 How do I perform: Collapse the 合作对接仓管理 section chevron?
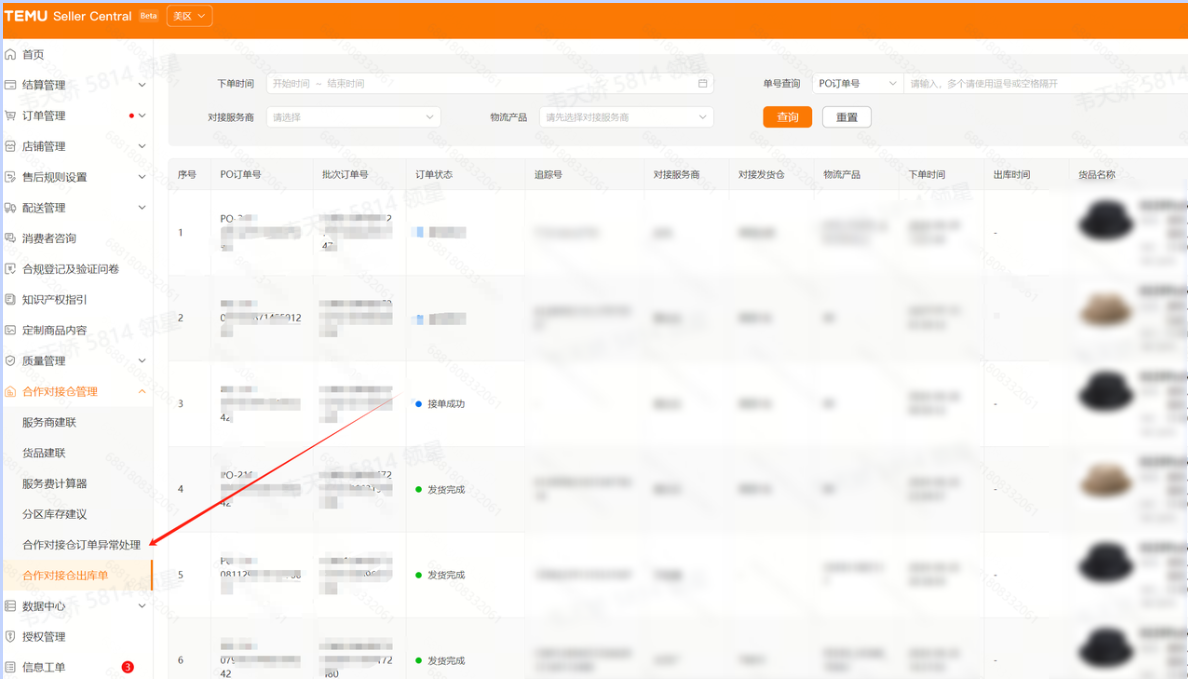coord(142,392)
